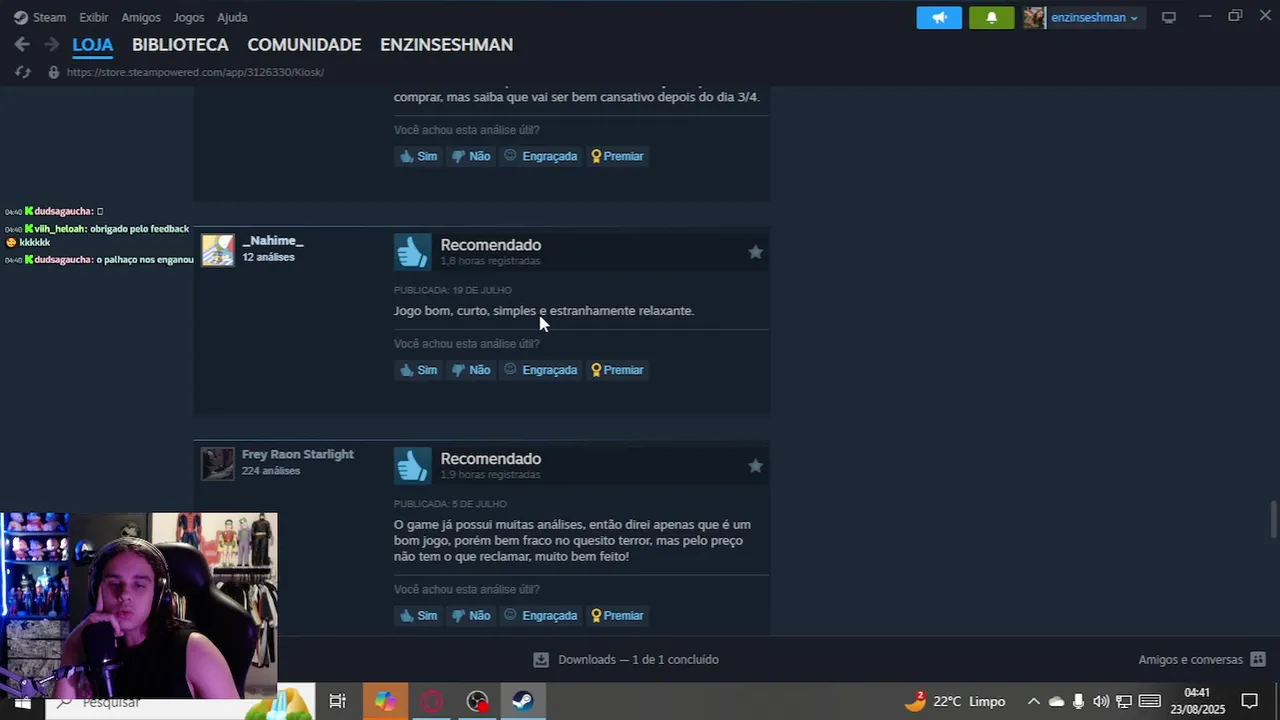This screenshot has height=720, width=1280.
Task: Vote Não on _Nahime_ review
Action: (x=471, y=370)
